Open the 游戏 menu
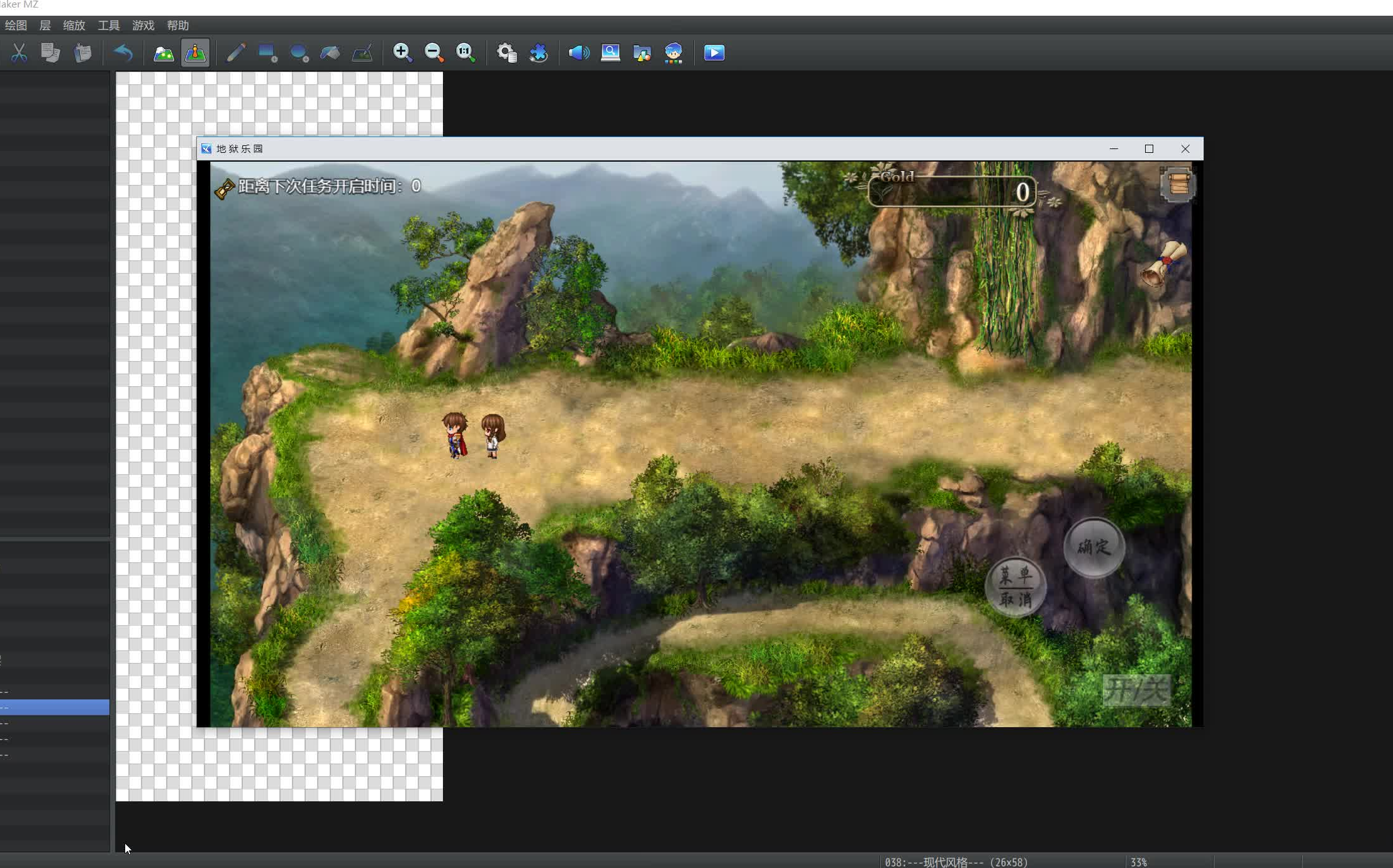This screenshot has height=868, width=1393. point(143,26)
